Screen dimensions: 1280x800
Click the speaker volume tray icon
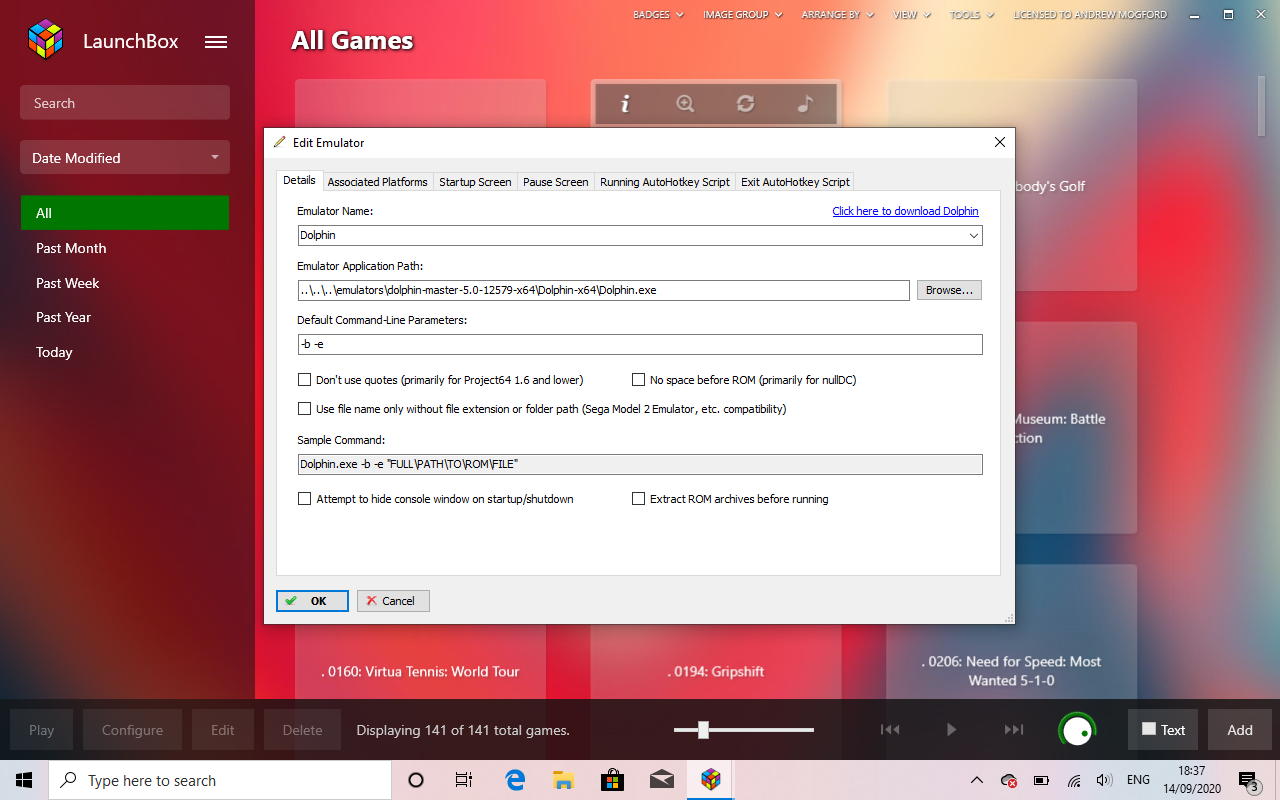(x=1105, y=780)
